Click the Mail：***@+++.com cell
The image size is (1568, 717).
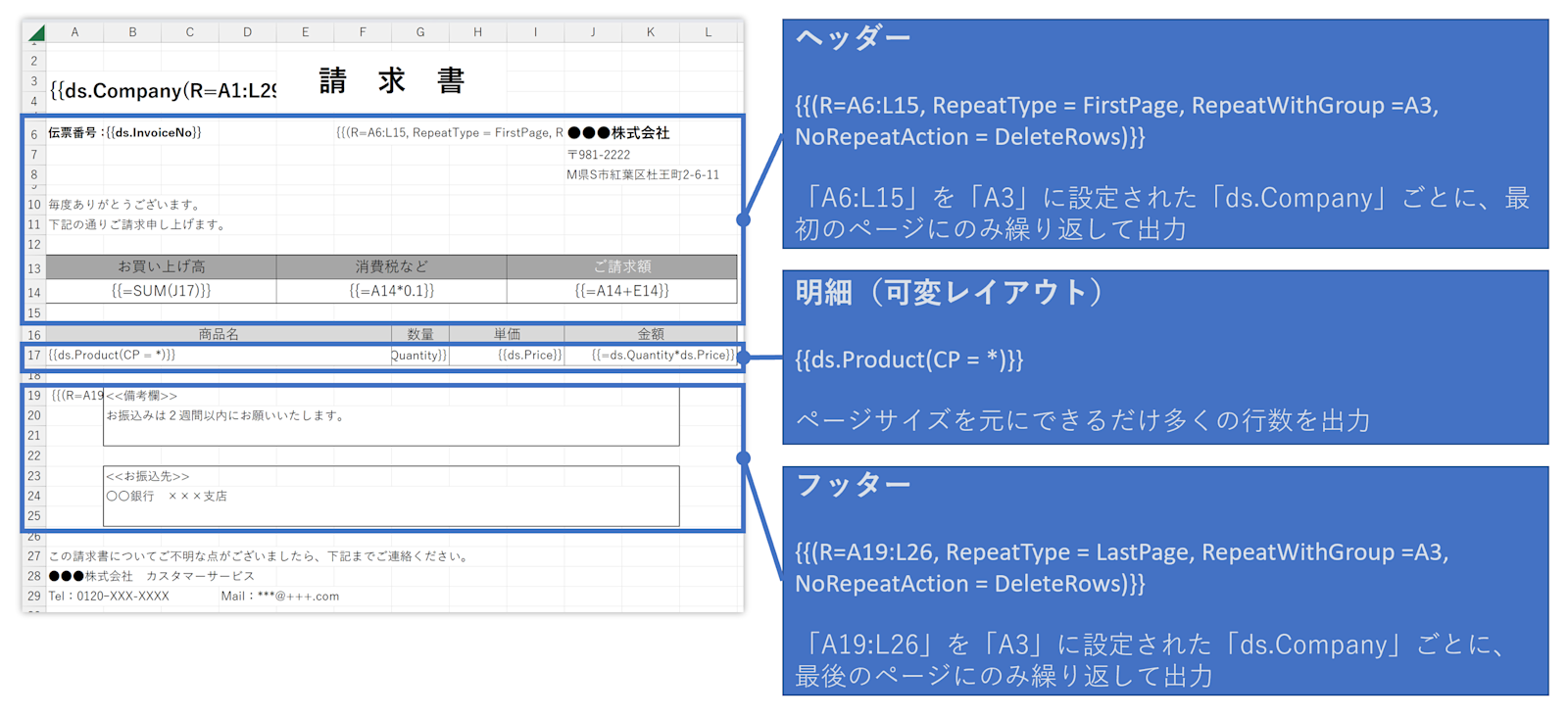click(280, 597)
